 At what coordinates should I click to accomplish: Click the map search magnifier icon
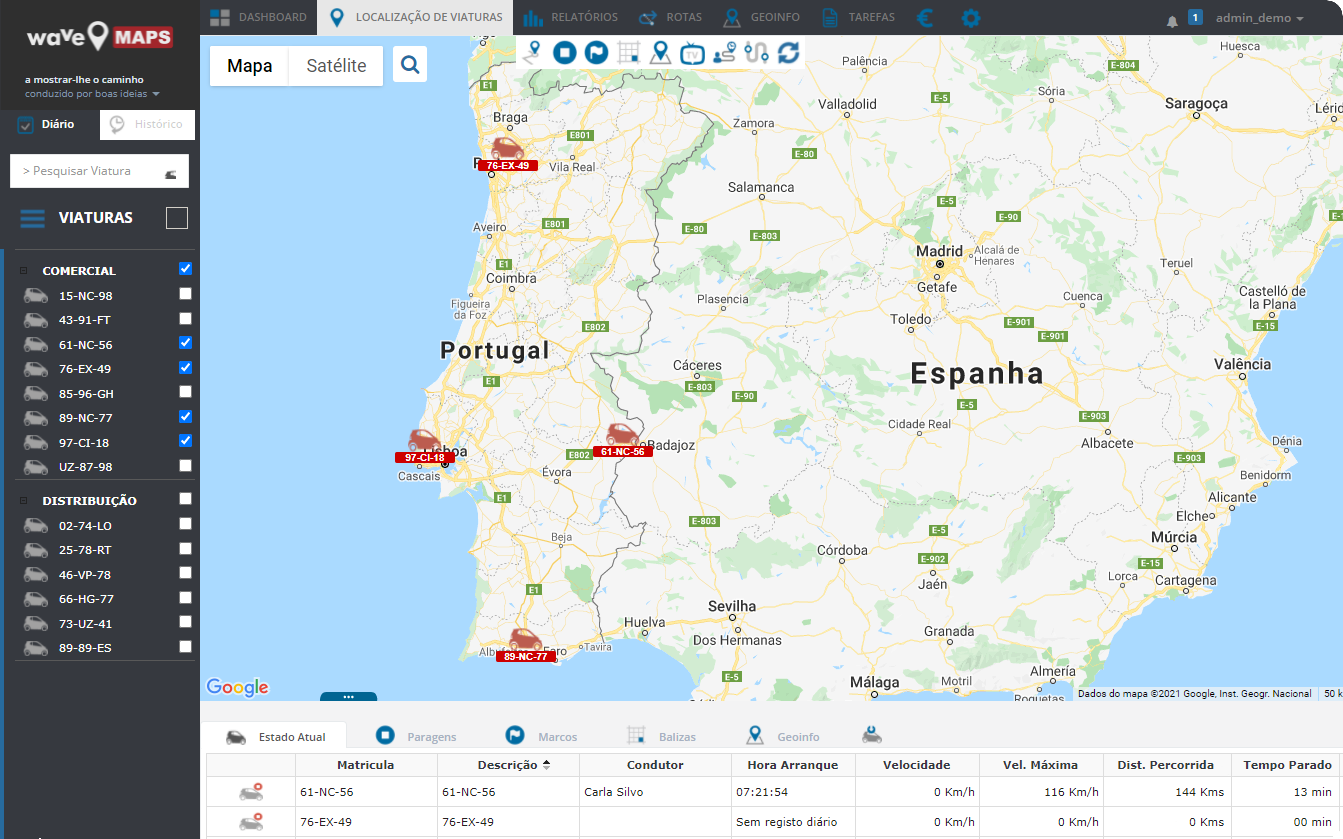(x=410, y=65)
